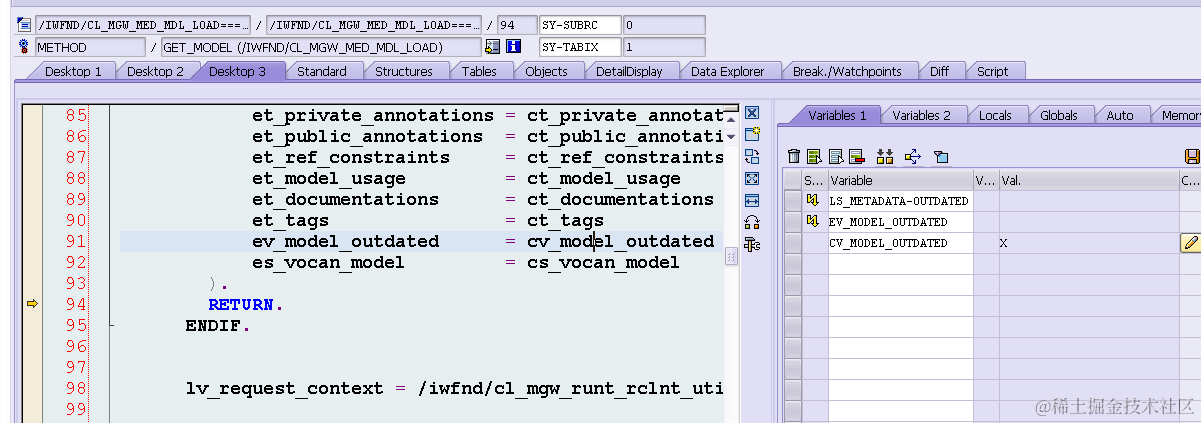This screenshot has height=423, width=1201.
Task: Click the remove row icon with red minus
Action: (856, 156)
